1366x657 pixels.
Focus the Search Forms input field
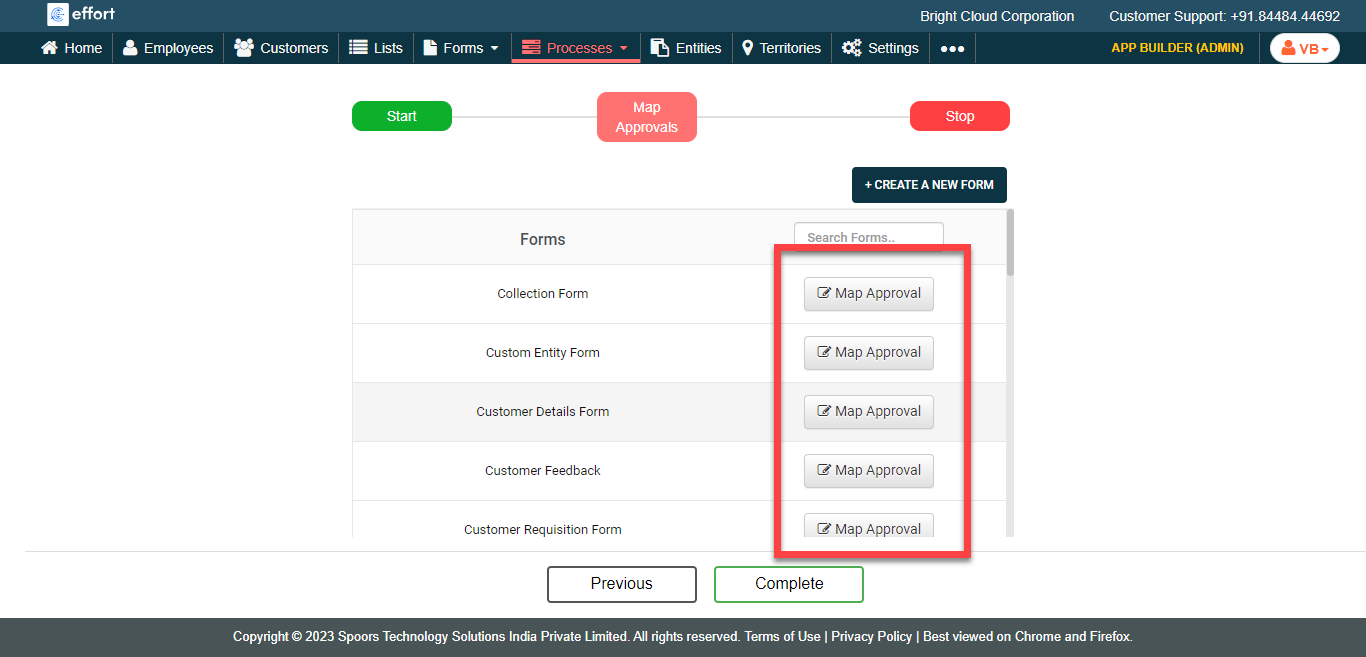click(x=868, y=238)
